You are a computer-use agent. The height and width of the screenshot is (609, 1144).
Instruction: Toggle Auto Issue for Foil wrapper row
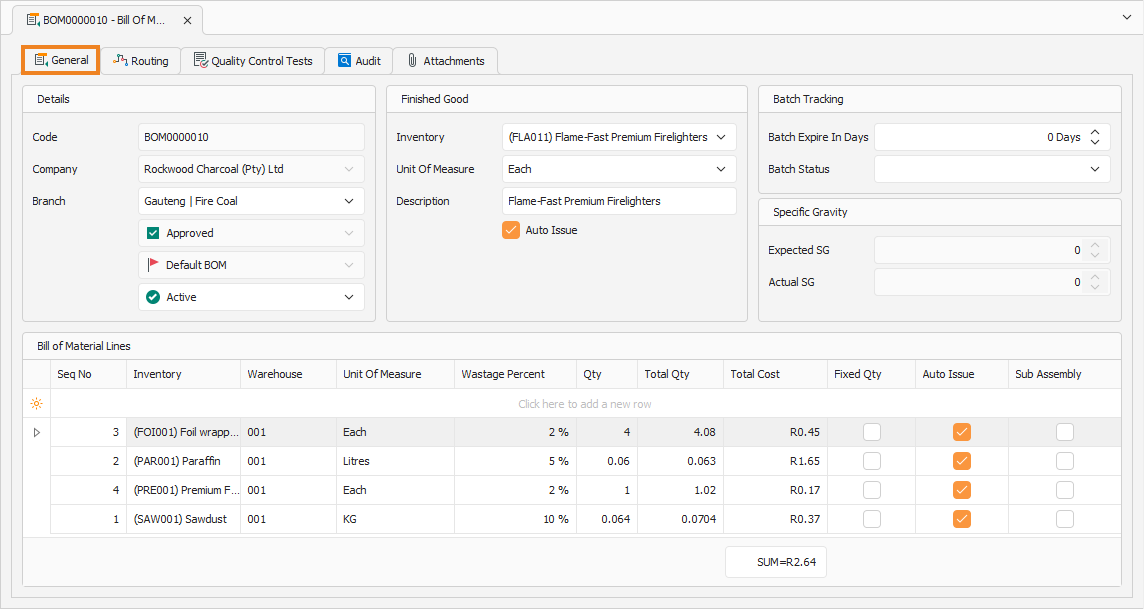[x=962, y=432]
